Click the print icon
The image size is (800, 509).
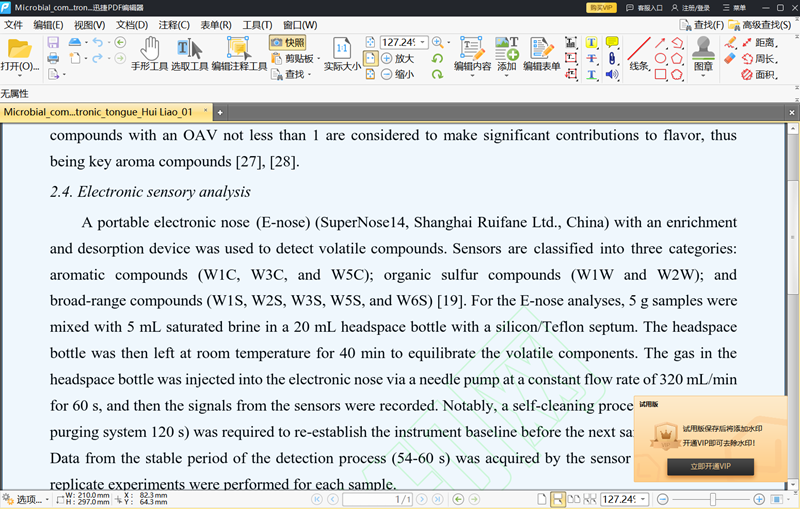click(x=53, y=58)
